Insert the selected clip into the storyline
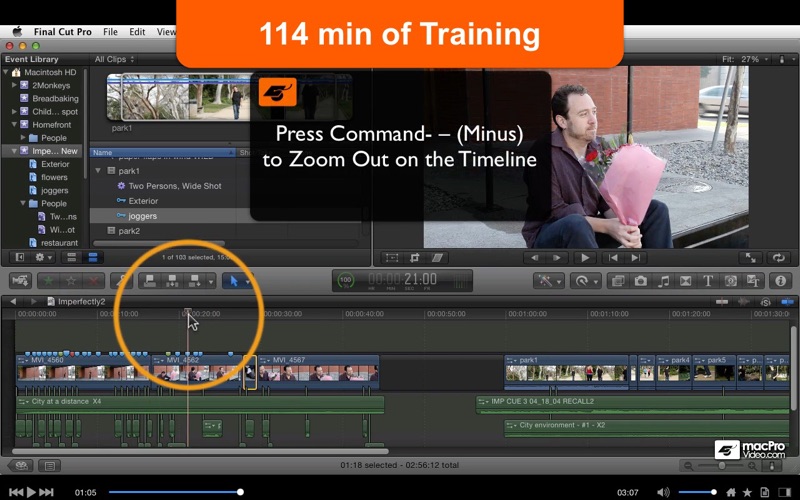 coord(172,281)
